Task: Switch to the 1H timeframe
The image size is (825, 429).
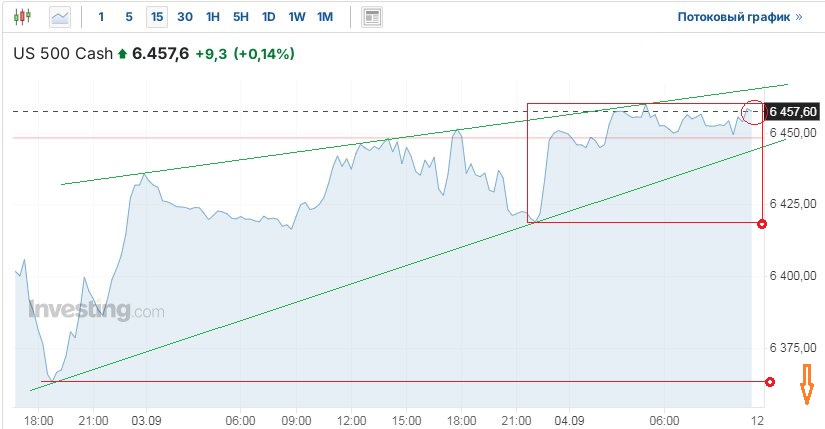Action: 213,17
